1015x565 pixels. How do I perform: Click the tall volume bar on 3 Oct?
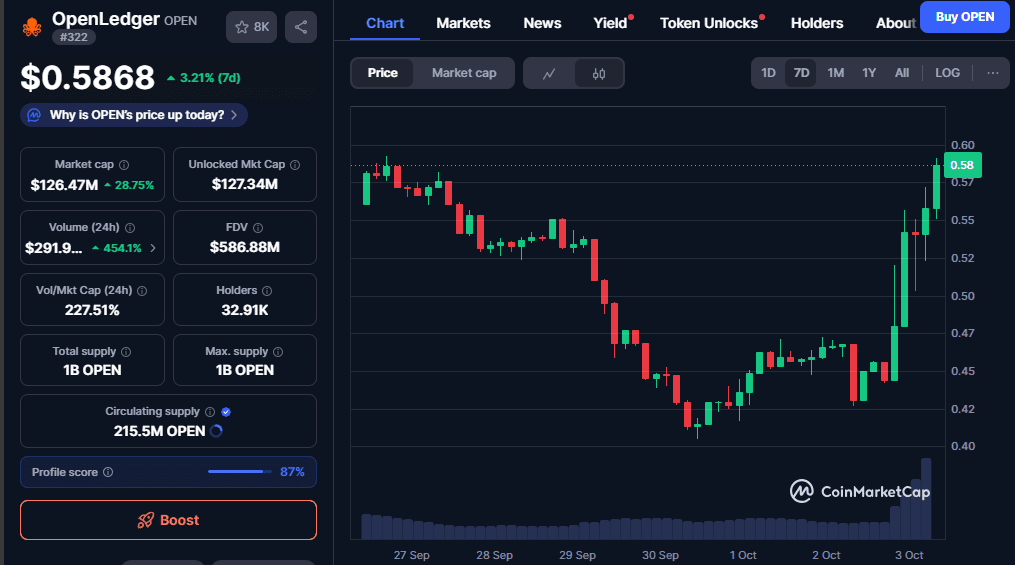pos(926,498)
